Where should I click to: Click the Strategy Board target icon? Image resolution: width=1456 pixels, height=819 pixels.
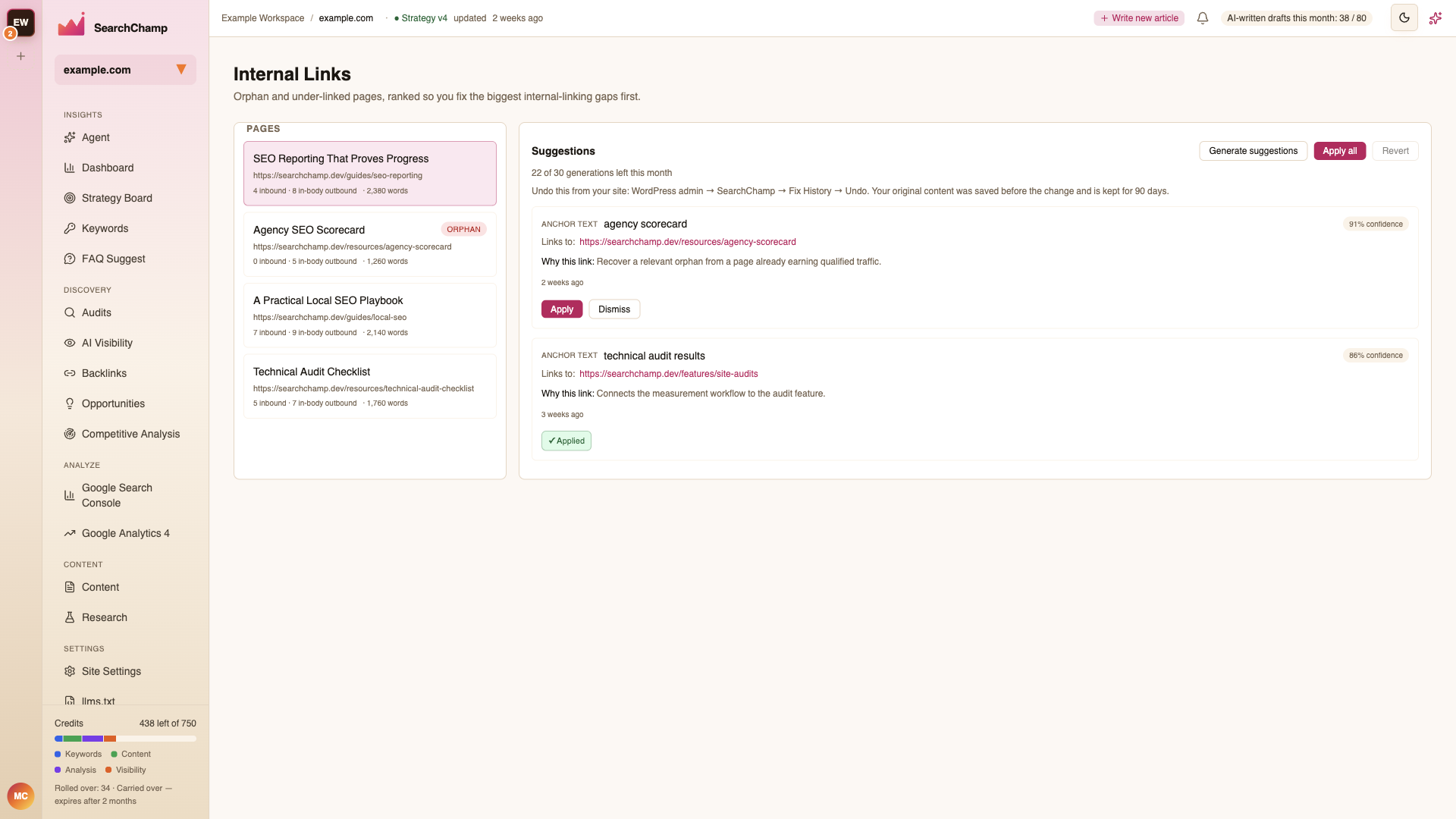coord(70,198)
